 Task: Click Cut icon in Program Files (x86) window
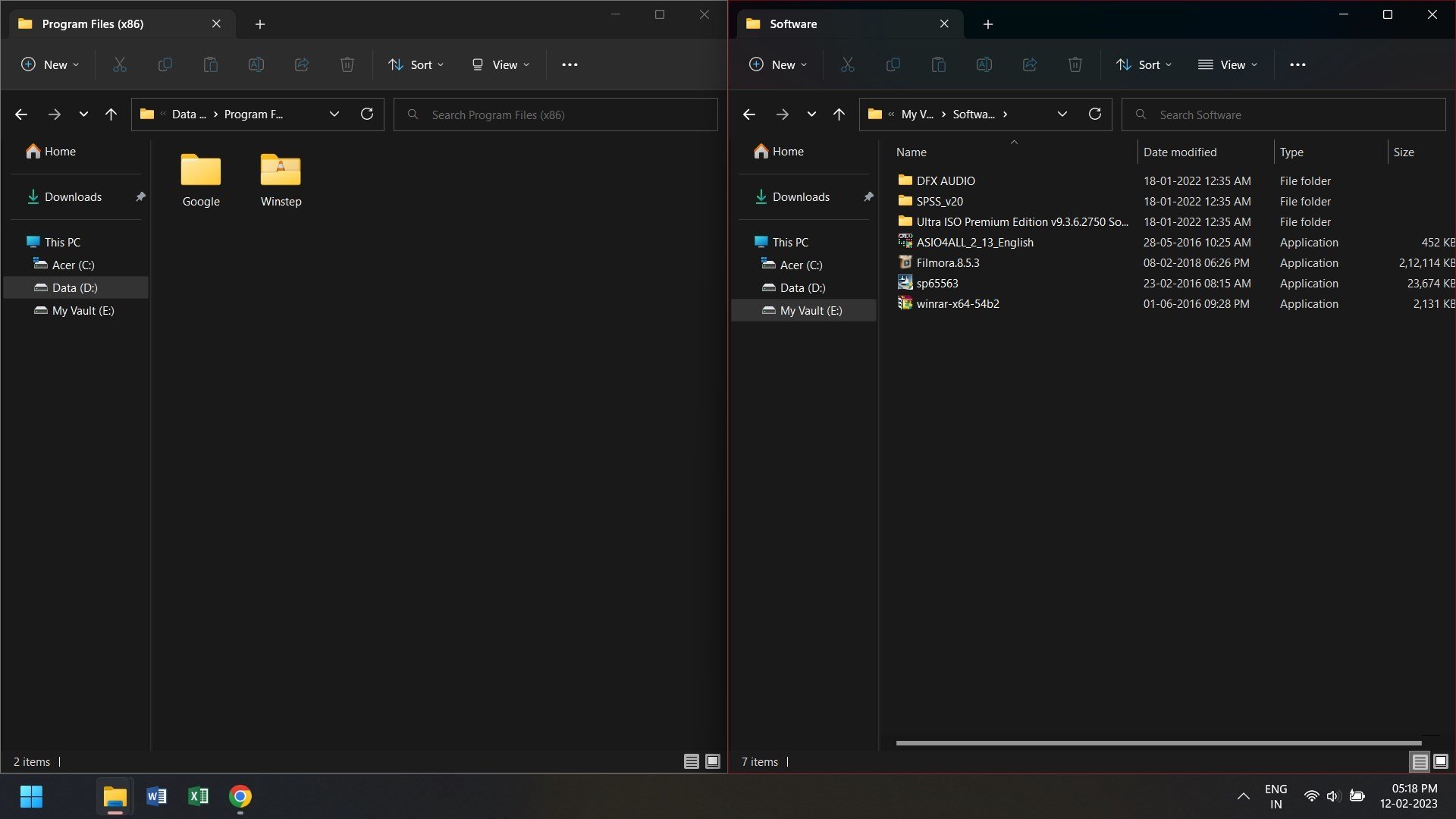(x=120, y=65)
